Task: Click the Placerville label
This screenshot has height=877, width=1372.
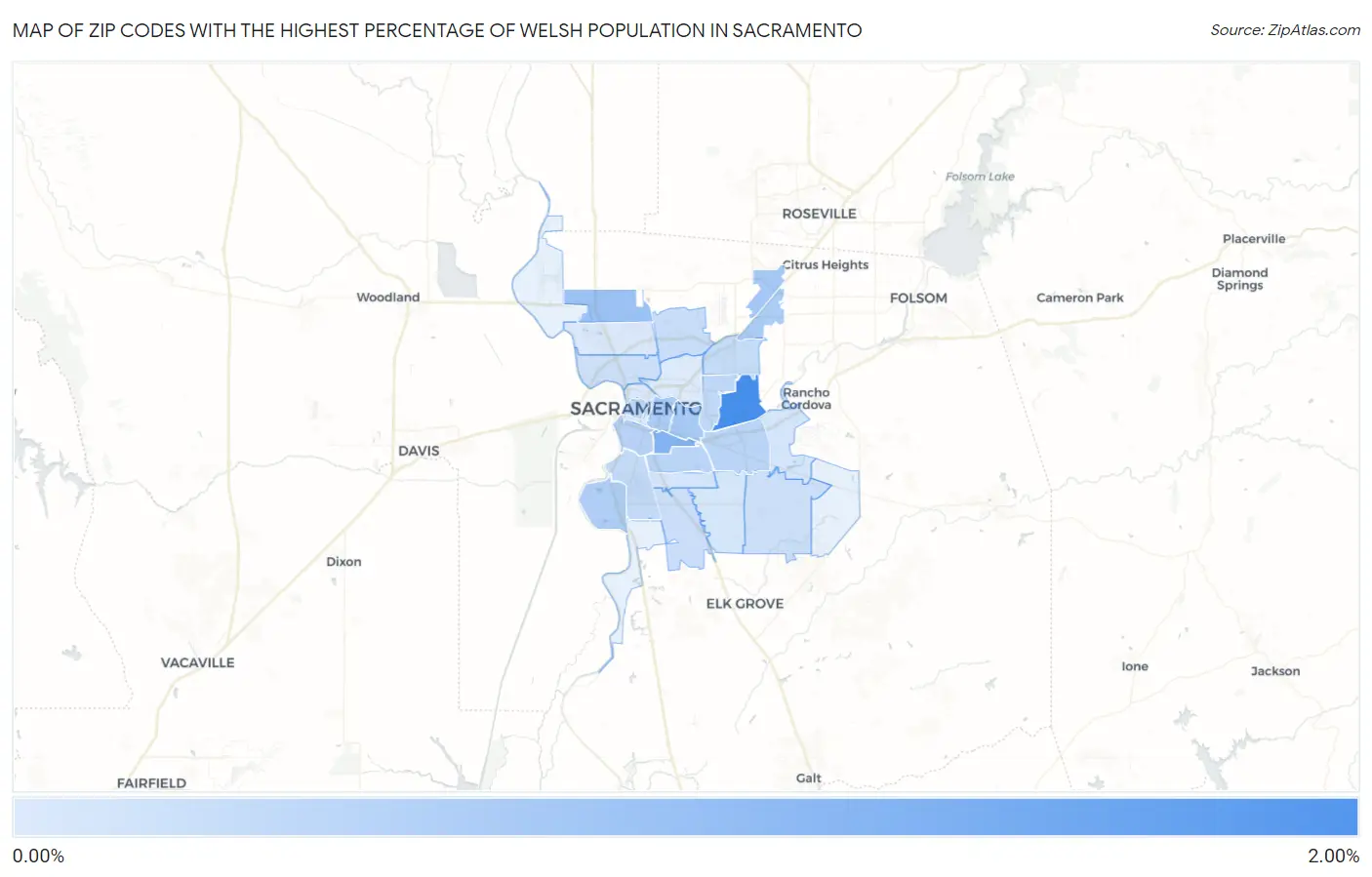Action: point(1254,239)
